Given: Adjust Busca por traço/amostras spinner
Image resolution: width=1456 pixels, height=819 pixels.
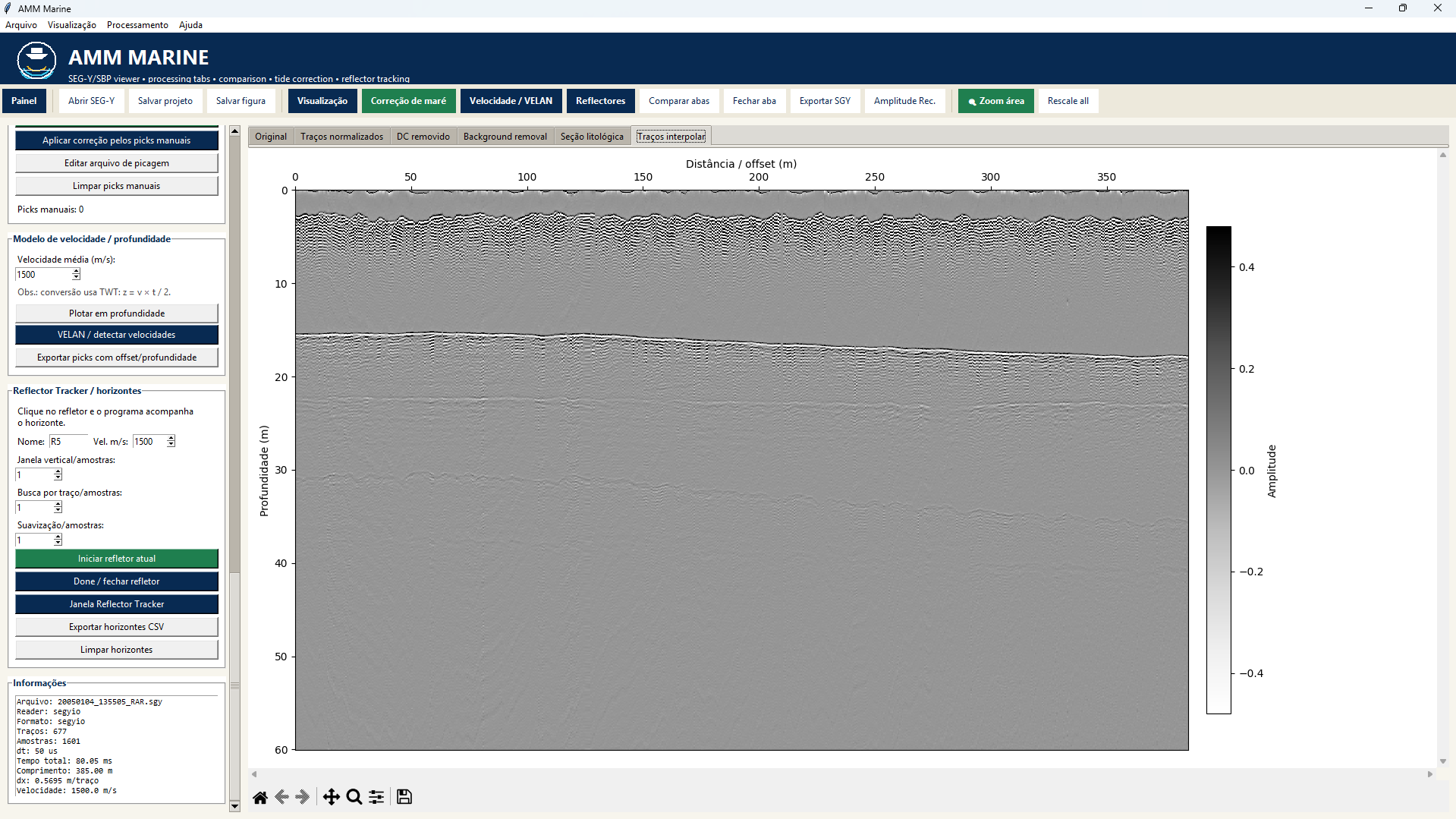Looking at the screenshot, I should point(58,507).
